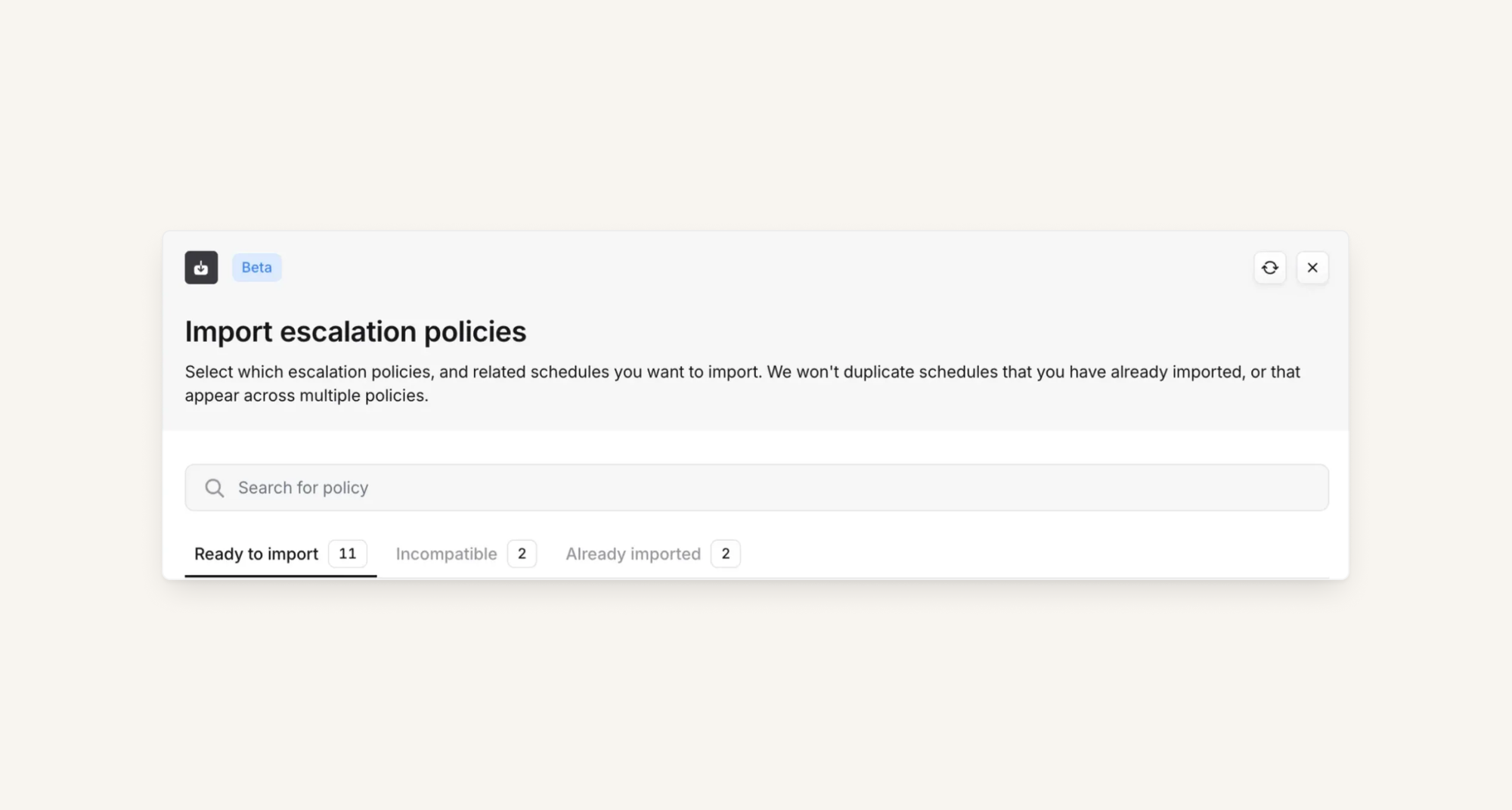Click the Ready to import label text
Viewport: 1512px width, 810px height.
point(256,554)
